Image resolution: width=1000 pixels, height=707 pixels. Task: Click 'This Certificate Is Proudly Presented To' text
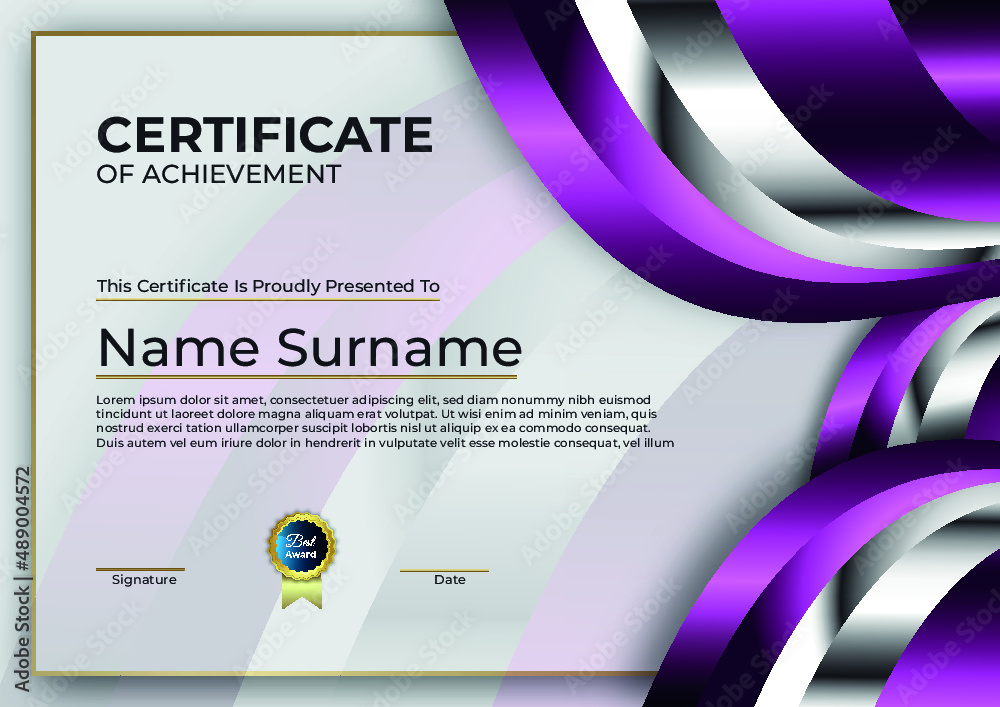pyautogui.click(x=268, y=286)
